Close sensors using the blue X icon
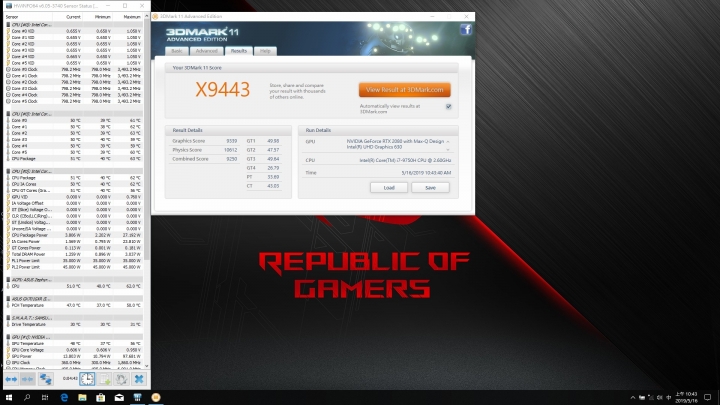This screenshot has width=720, height=405. pyautogui.click(x=139, y=379)
